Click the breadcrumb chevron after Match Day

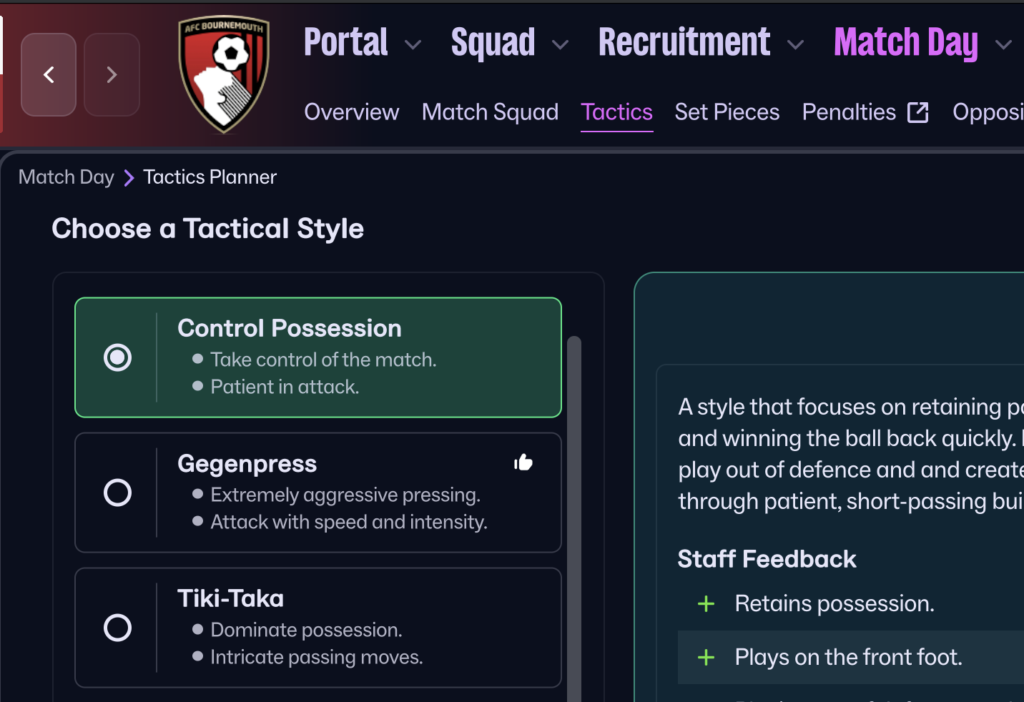129,178
